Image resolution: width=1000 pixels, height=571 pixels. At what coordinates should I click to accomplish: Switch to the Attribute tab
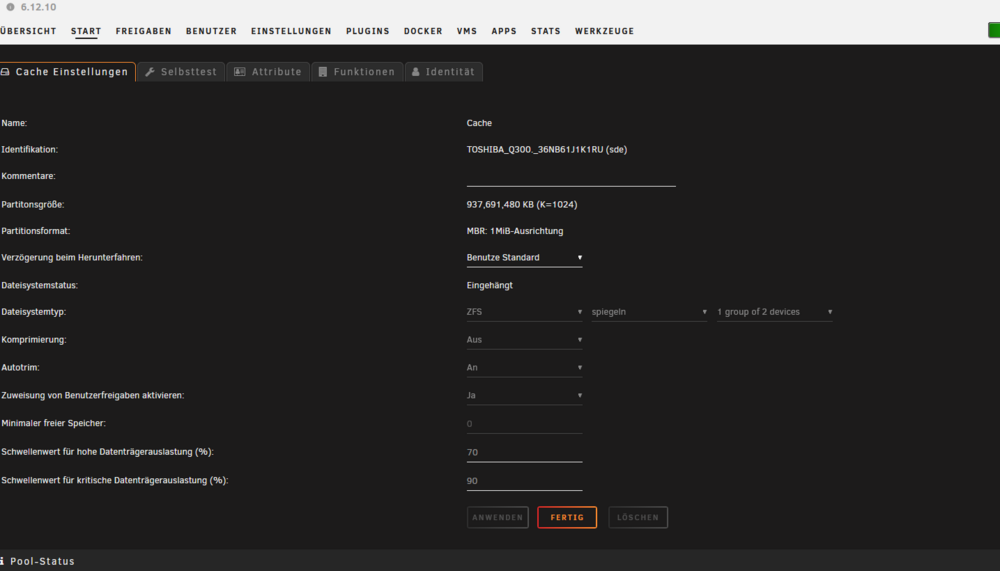pos(268,71)
